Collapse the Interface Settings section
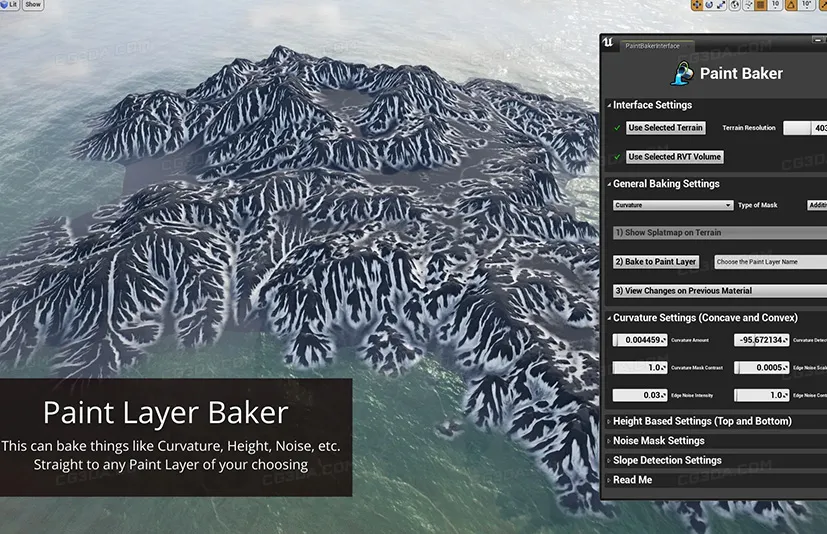This screenshot has height=534, width=827. 609,105
